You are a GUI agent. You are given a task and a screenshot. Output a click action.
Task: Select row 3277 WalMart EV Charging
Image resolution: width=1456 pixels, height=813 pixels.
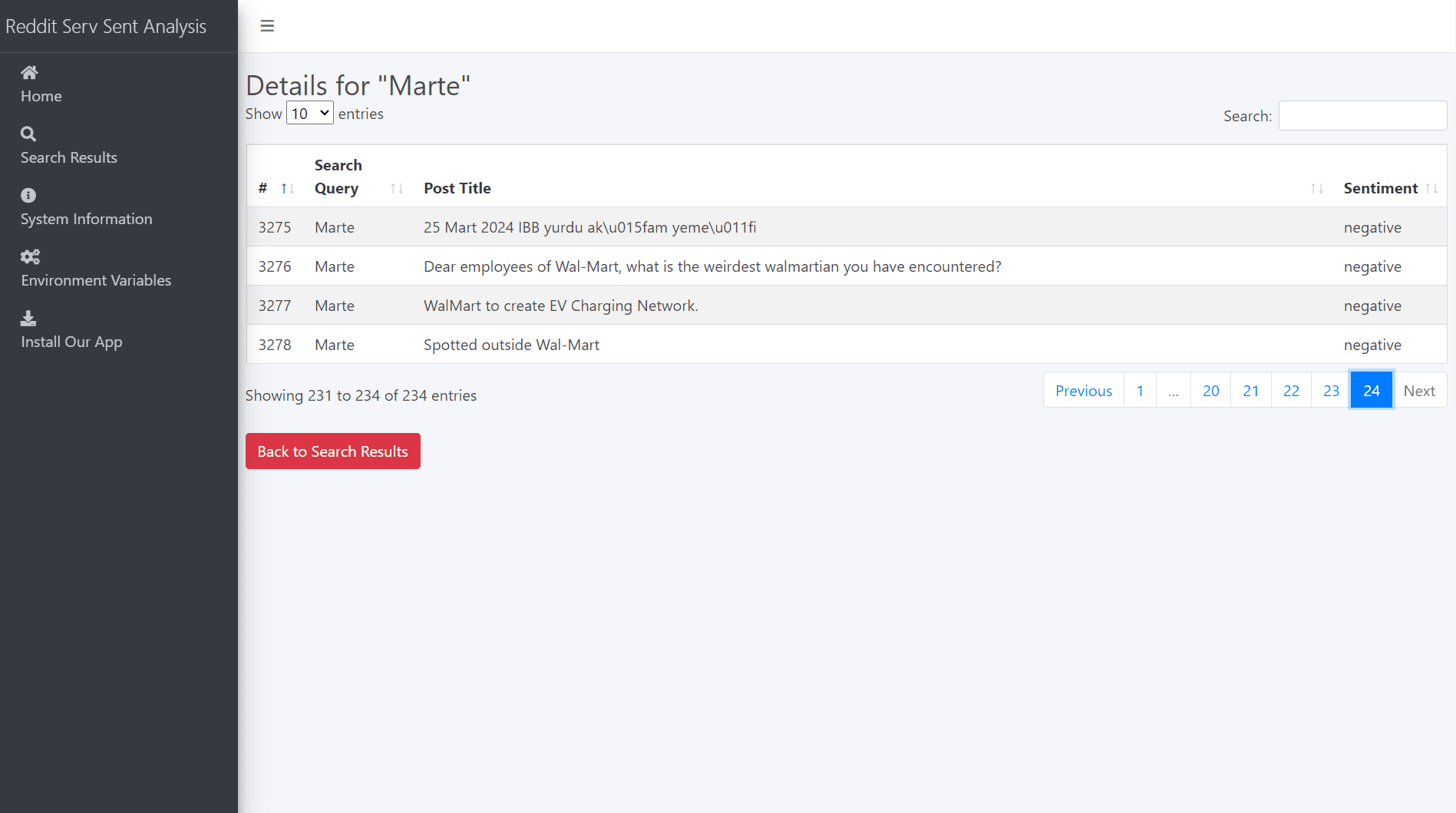[x=560, y=306]
